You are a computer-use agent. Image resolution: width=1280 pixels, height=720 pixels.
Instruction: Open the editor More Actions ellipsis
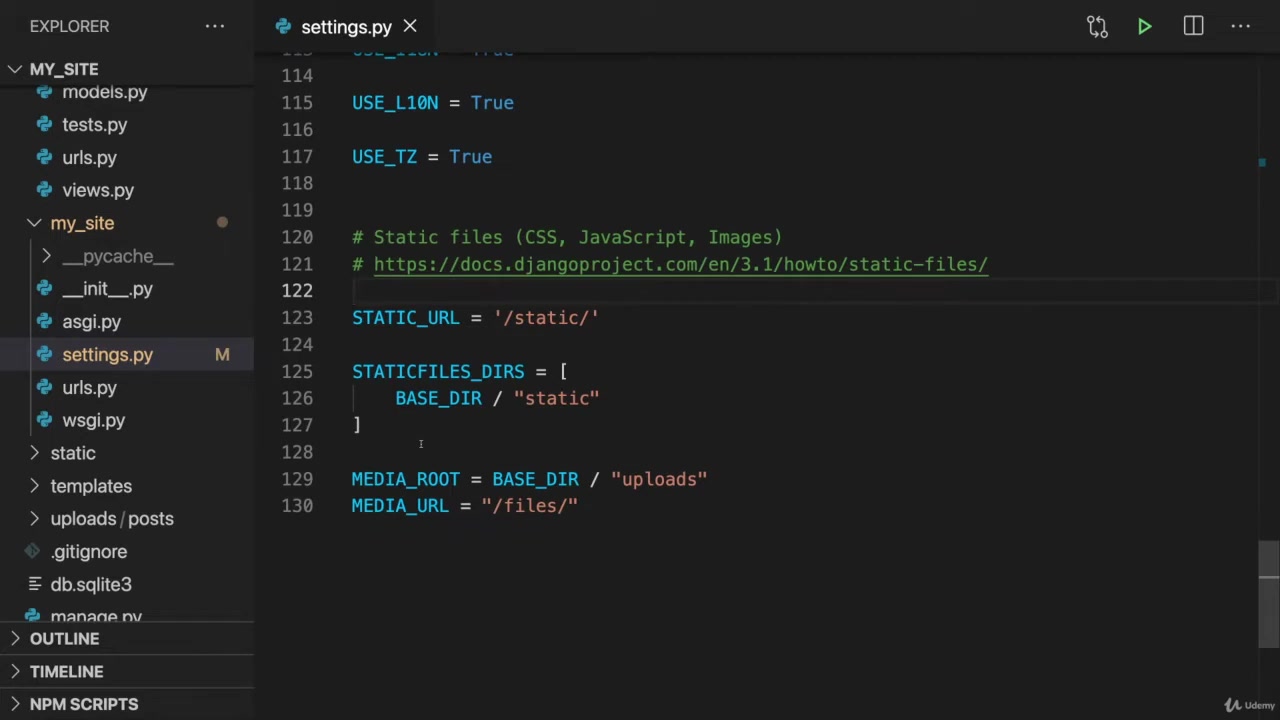pos(1241,27)
